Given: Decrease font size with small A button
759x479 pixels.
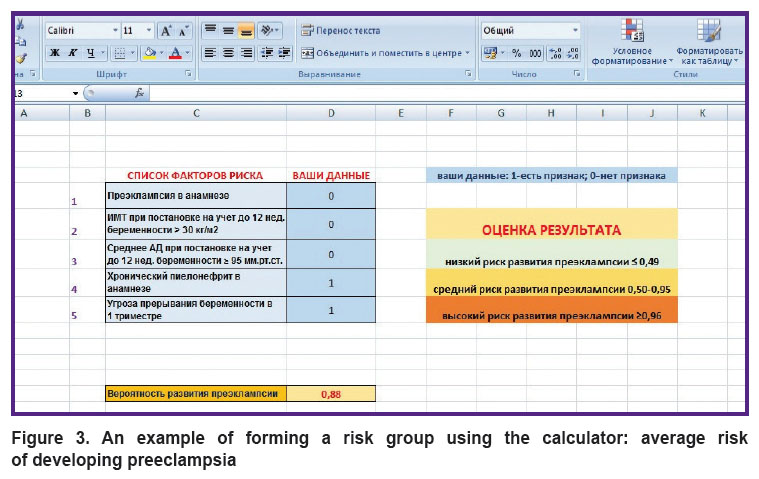Looking at the screenshot, I should click(183, 31).
